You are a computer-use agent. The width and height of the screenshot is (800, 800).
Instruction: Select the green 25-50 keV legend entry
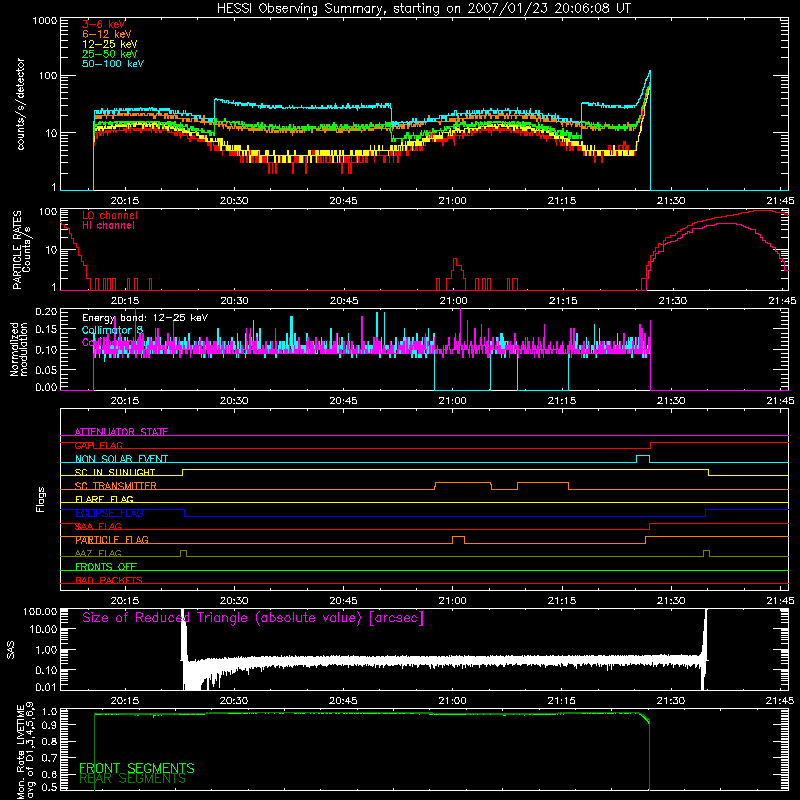(x=110, y=54)
